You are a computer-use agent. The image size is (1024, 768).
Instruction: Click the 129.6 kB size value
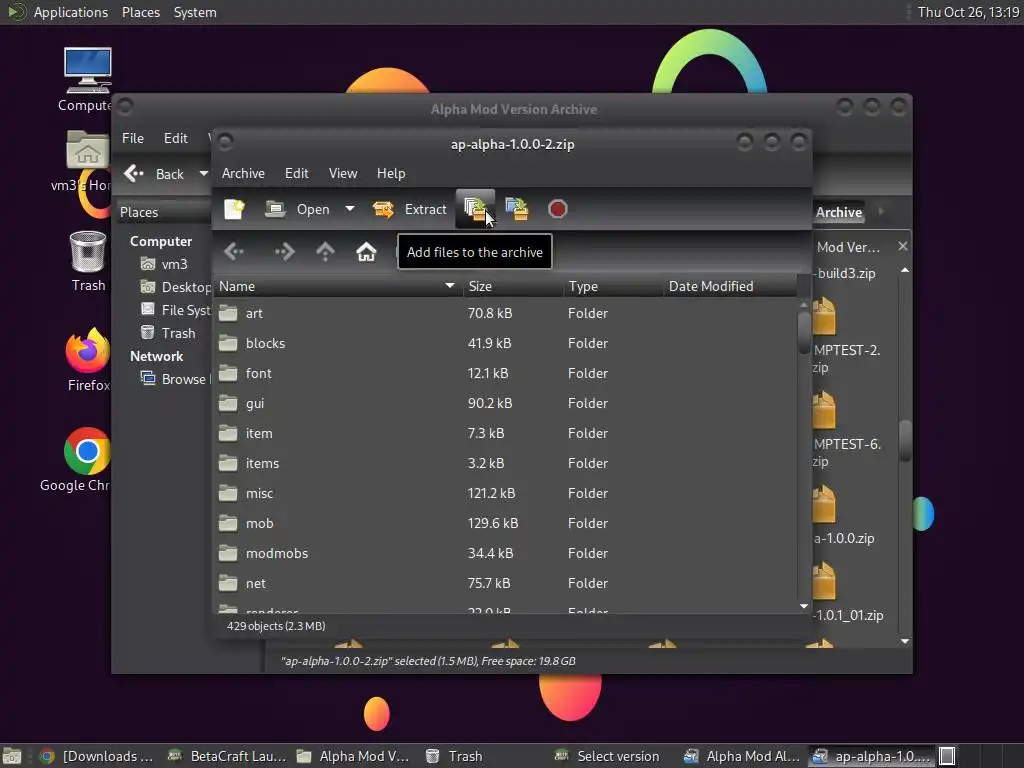pos(492,523)
